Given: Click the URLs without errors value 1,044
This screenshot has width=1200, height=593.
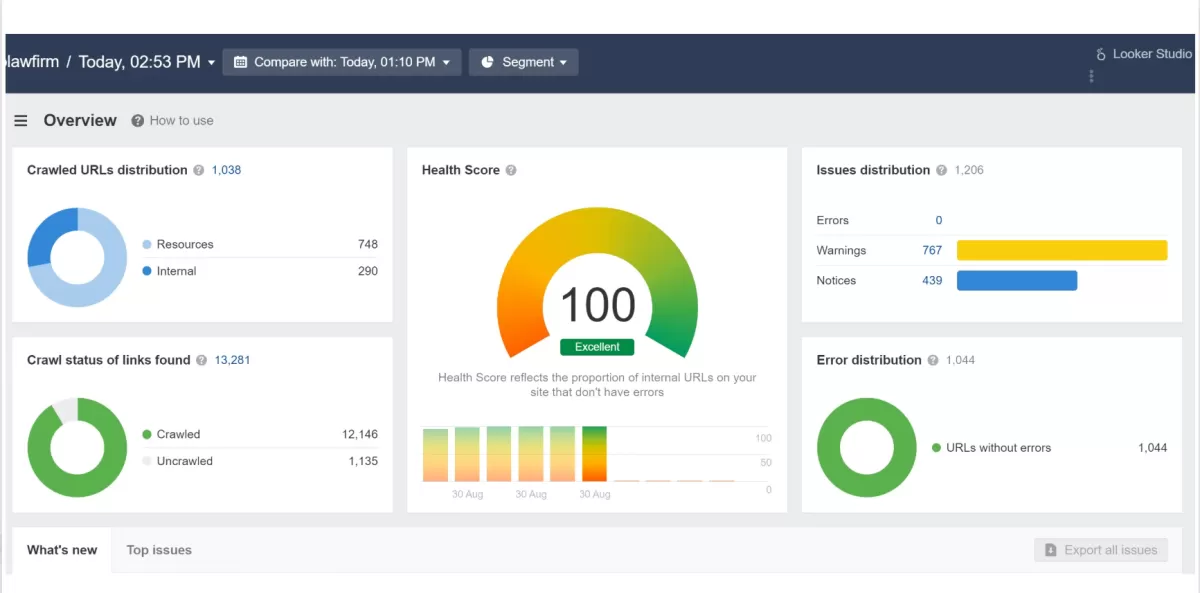Looking at the screenshot, I should point(1152,448).
